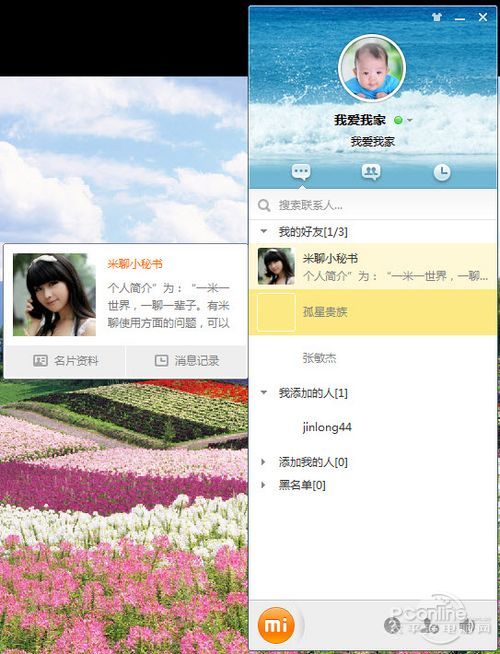Click the 个人简介 description in popup card
The height and width of the screenshot is (654, 500).
coord(169,305)
